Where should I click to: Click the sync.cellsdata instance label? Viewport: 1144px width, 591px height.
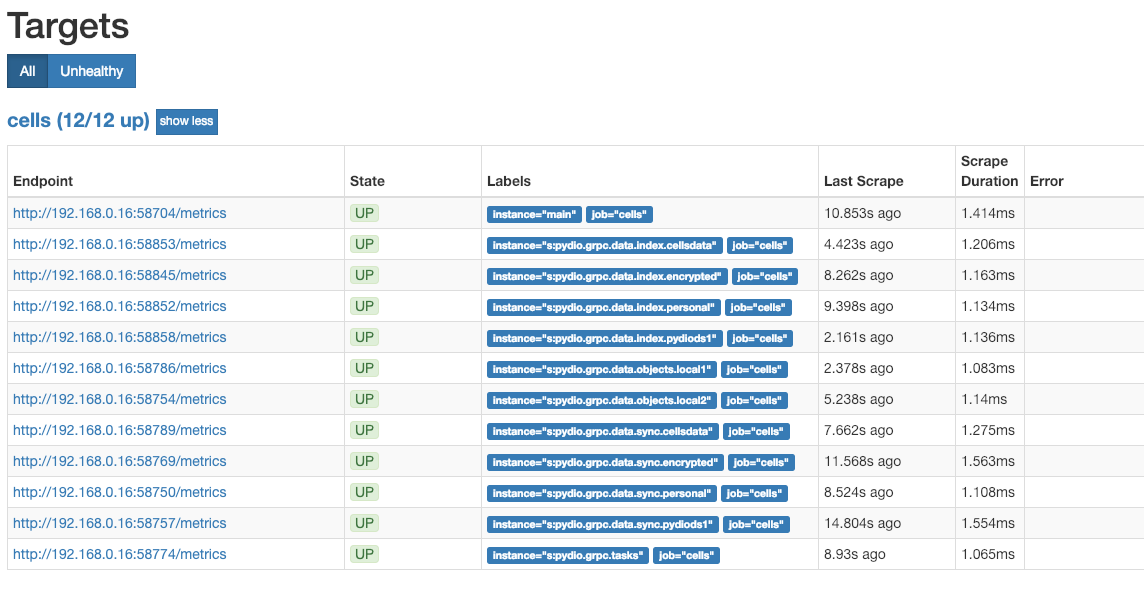603,431
